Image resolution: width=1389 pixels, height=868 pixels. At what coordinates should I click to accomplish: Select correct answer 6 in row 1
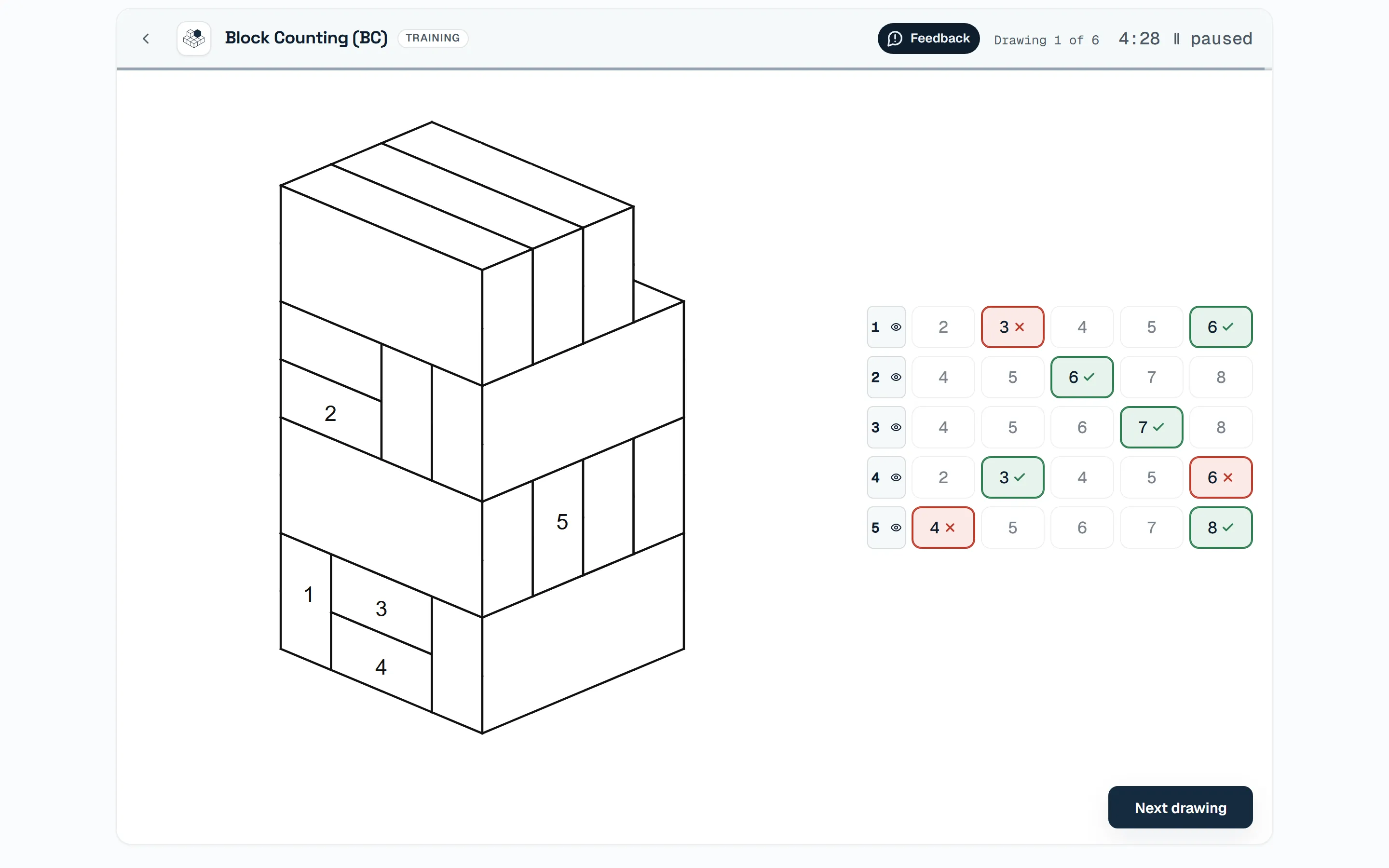coord(1221,327)
